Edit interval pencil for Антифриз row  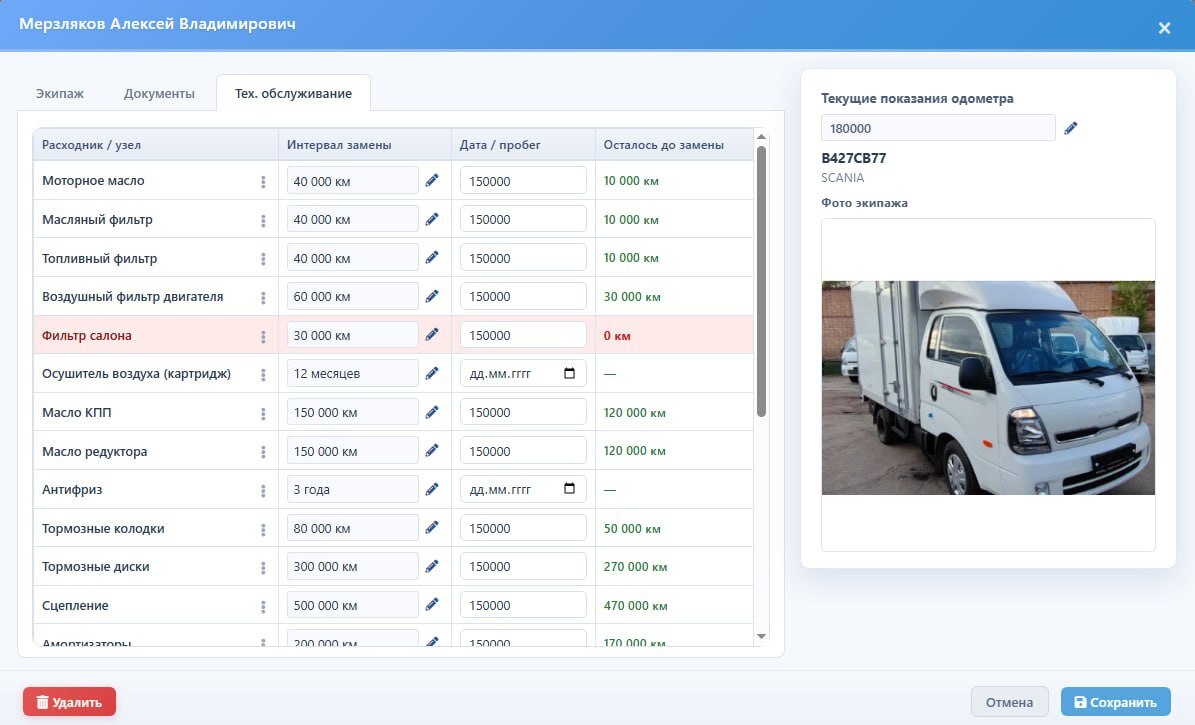click(x=431, y=489)
